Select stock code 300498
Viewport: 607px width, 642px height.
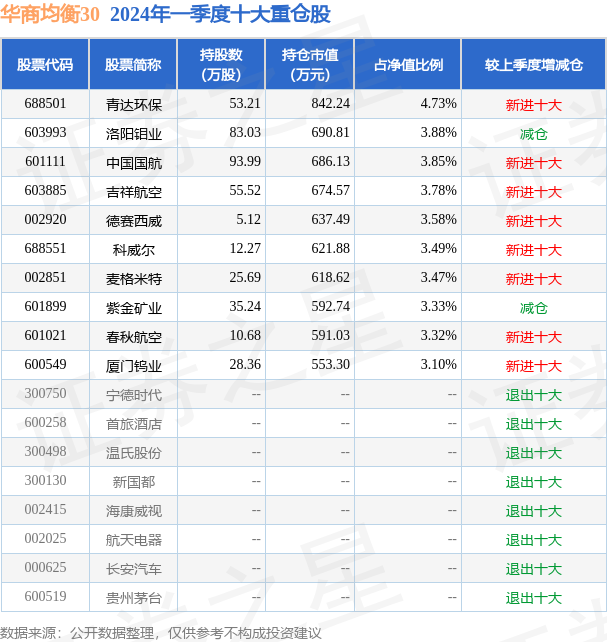coord(45,452)
